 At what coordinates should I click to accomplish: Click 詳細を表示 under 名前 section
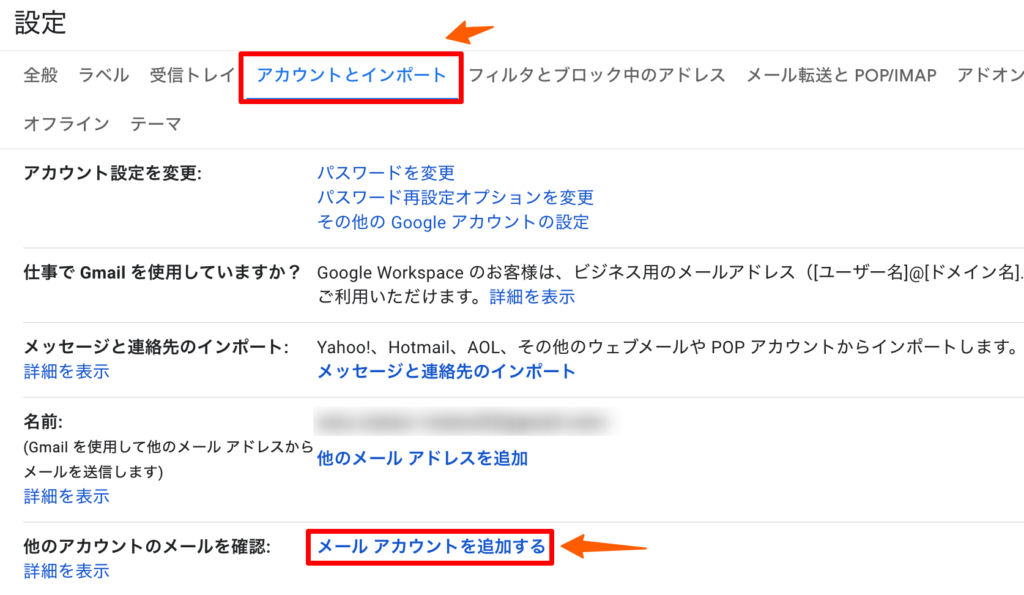66,496
